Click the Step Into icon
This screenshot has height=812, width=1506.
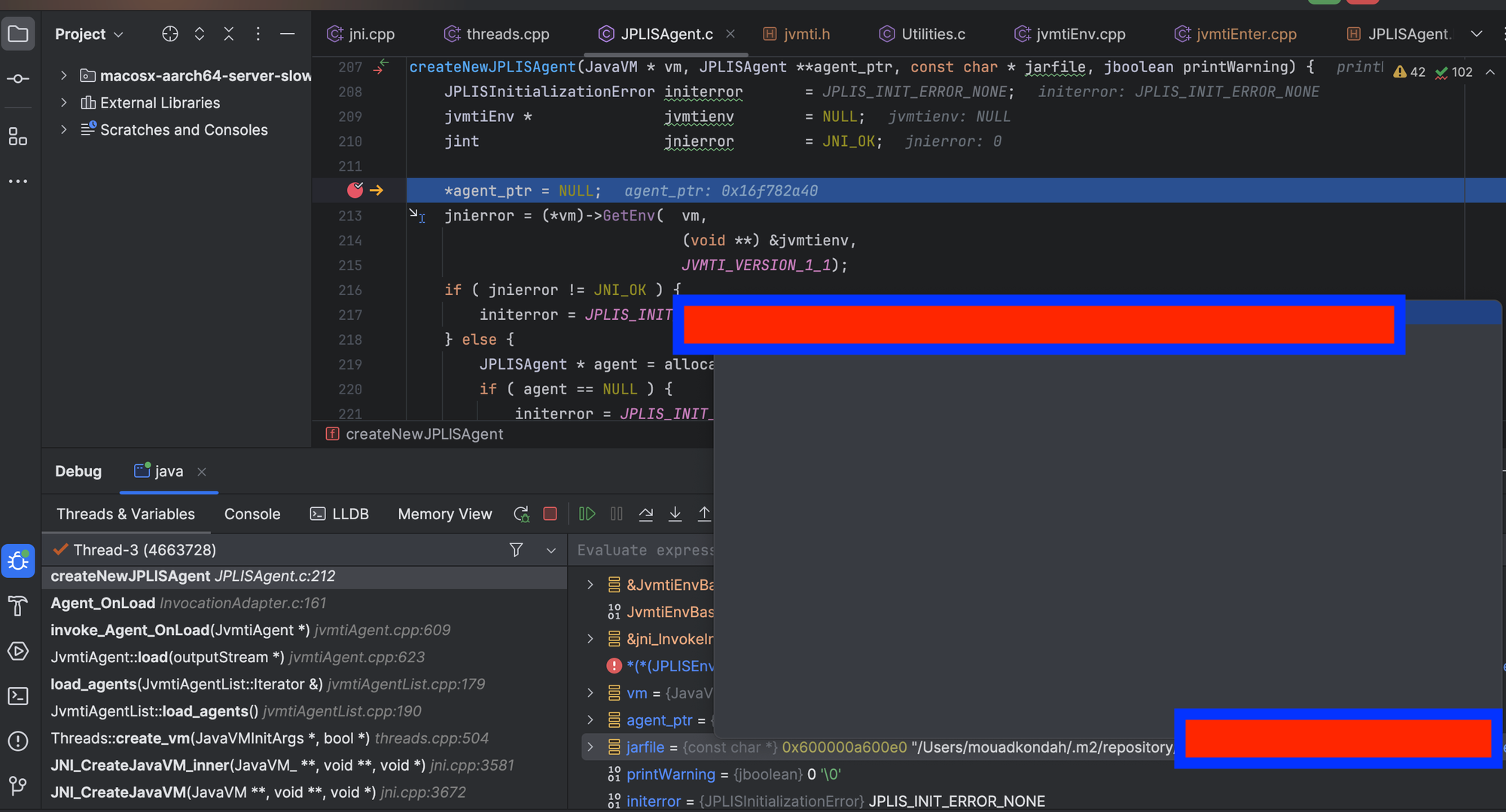675,514
